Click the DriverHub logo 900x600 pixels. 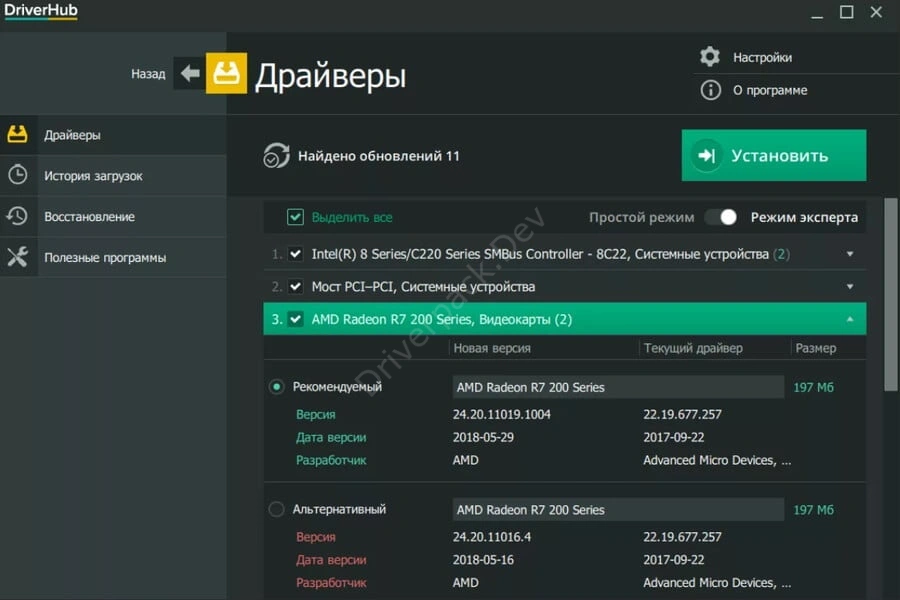click(x=41, y=11)
